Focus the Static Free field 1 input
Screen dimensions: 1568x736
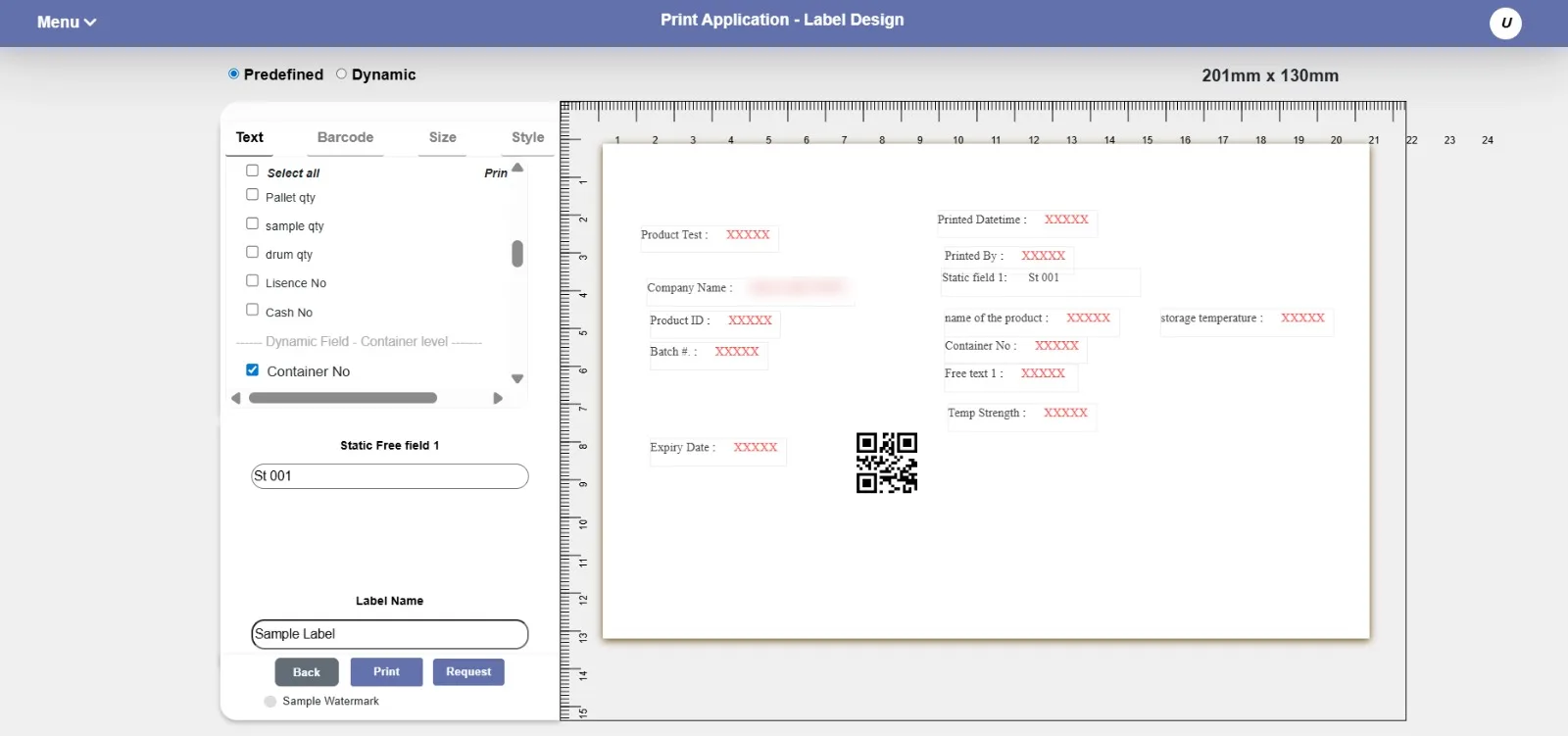tap(390, 476)
